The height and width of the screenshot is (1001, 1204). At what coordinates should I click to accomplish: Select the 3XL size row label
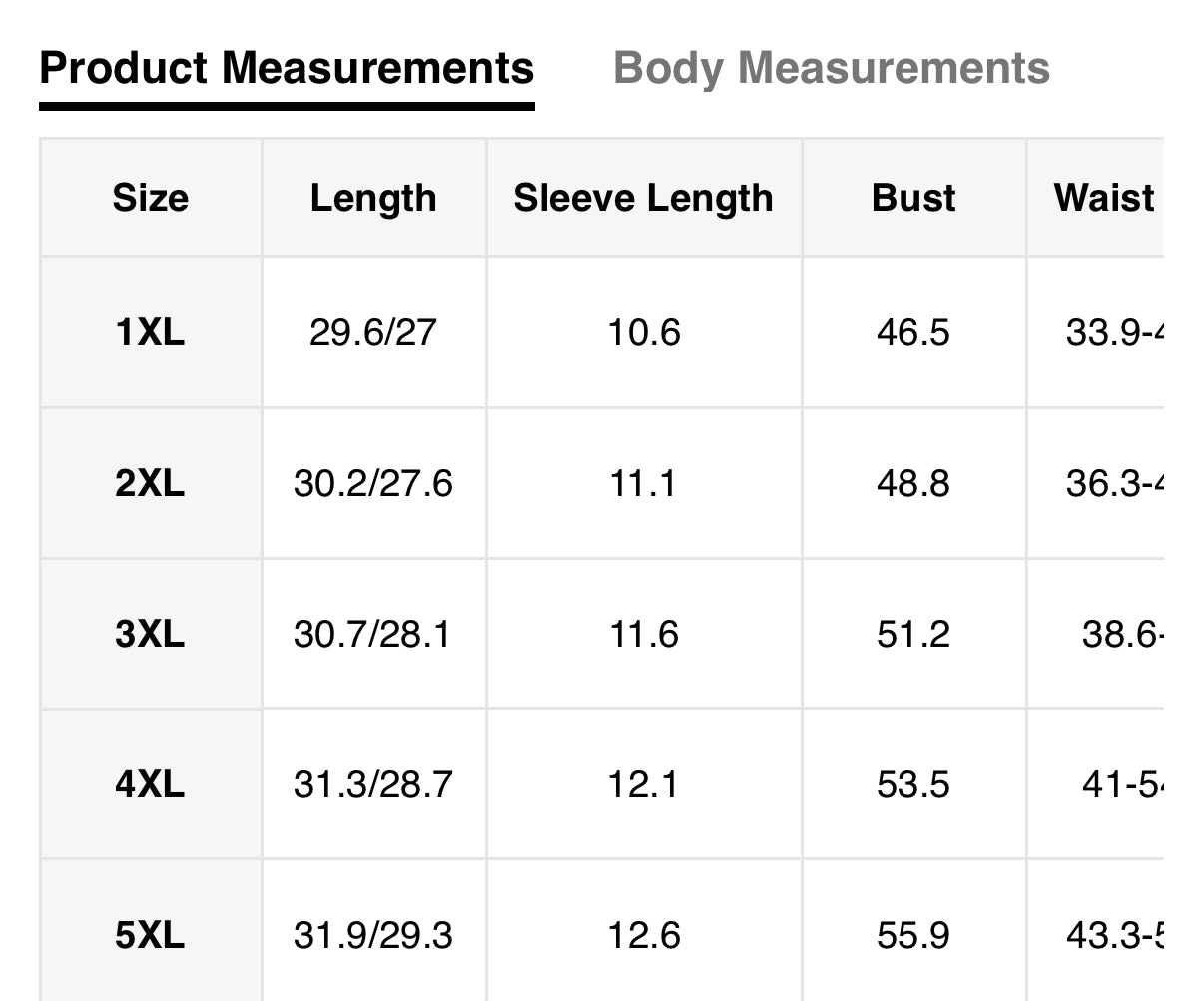point(150,634)
